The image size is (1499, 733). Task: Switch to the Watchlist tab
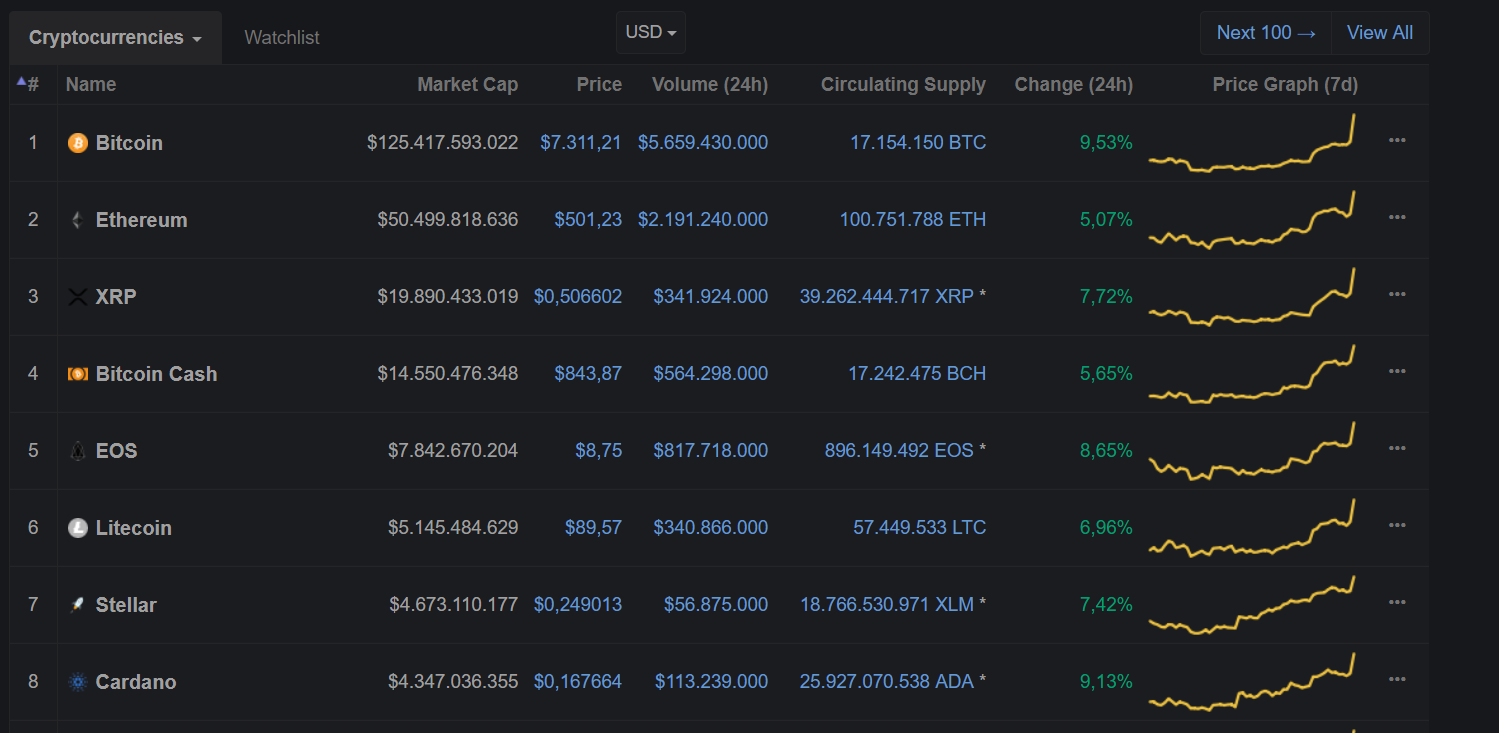tap(282, 38)
